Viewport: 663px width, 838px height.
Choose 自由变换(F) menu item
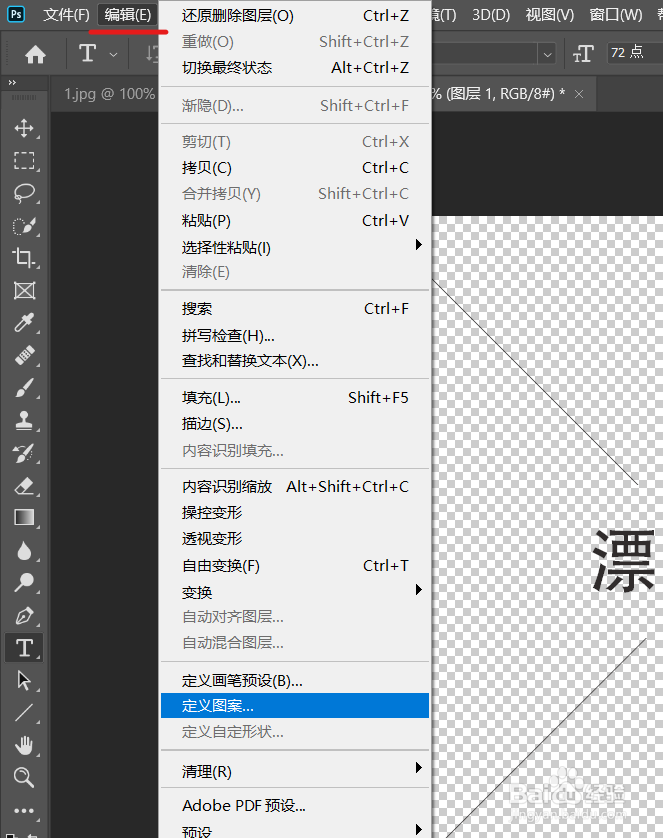pos(294,565)
